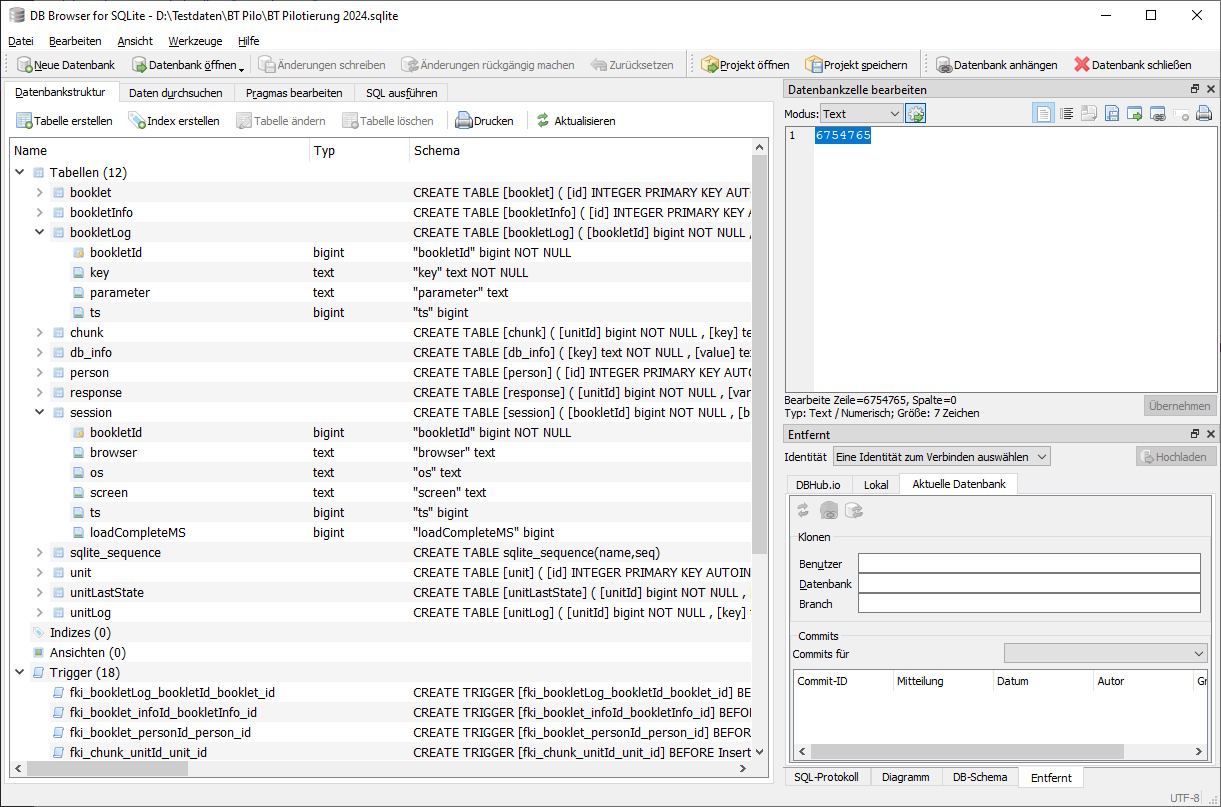The height and width of the screenshot is (807, 1221).
Task: Open the Identität selection dropdown
Action: 941,457
